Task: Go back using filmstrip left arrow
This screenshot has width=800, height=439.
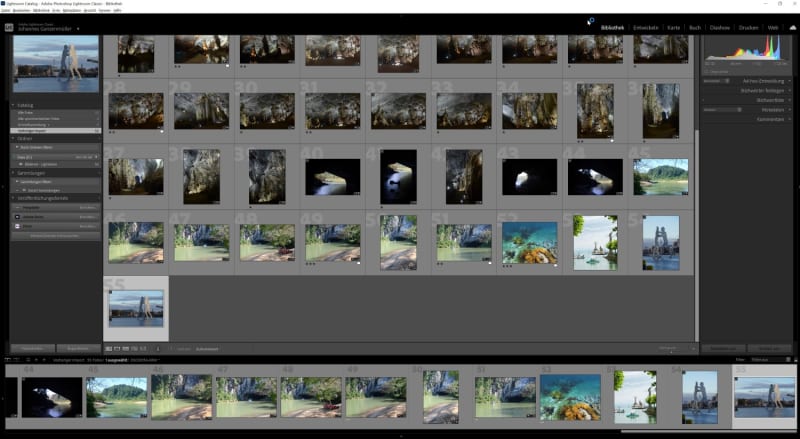Action: [37, 360]
